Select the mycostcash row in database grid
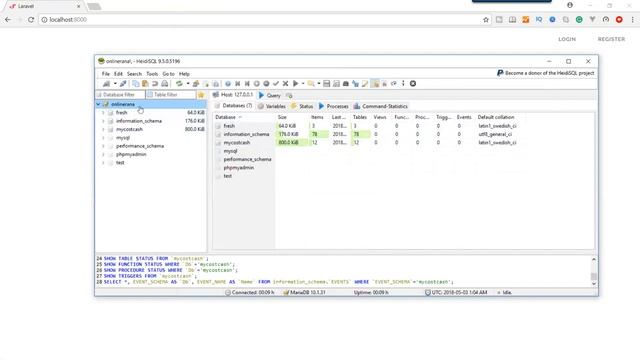The width and height of the screenshot is (640, 360). coord(366,142)
